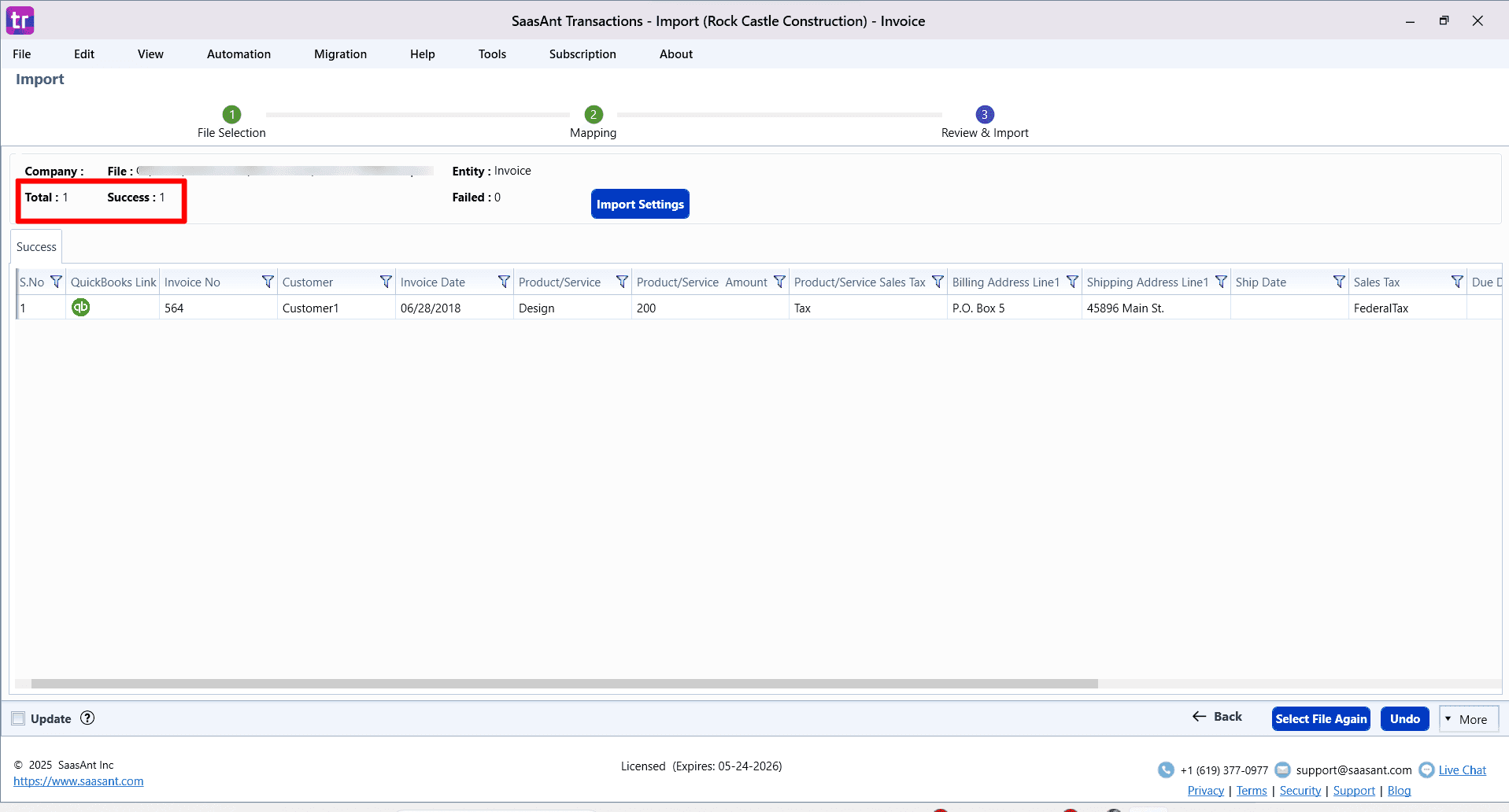This screenshot has width=1509, height=812.
Task: Expand the More dropdown
Action: pyautogui.click(x=1469, y=718)
